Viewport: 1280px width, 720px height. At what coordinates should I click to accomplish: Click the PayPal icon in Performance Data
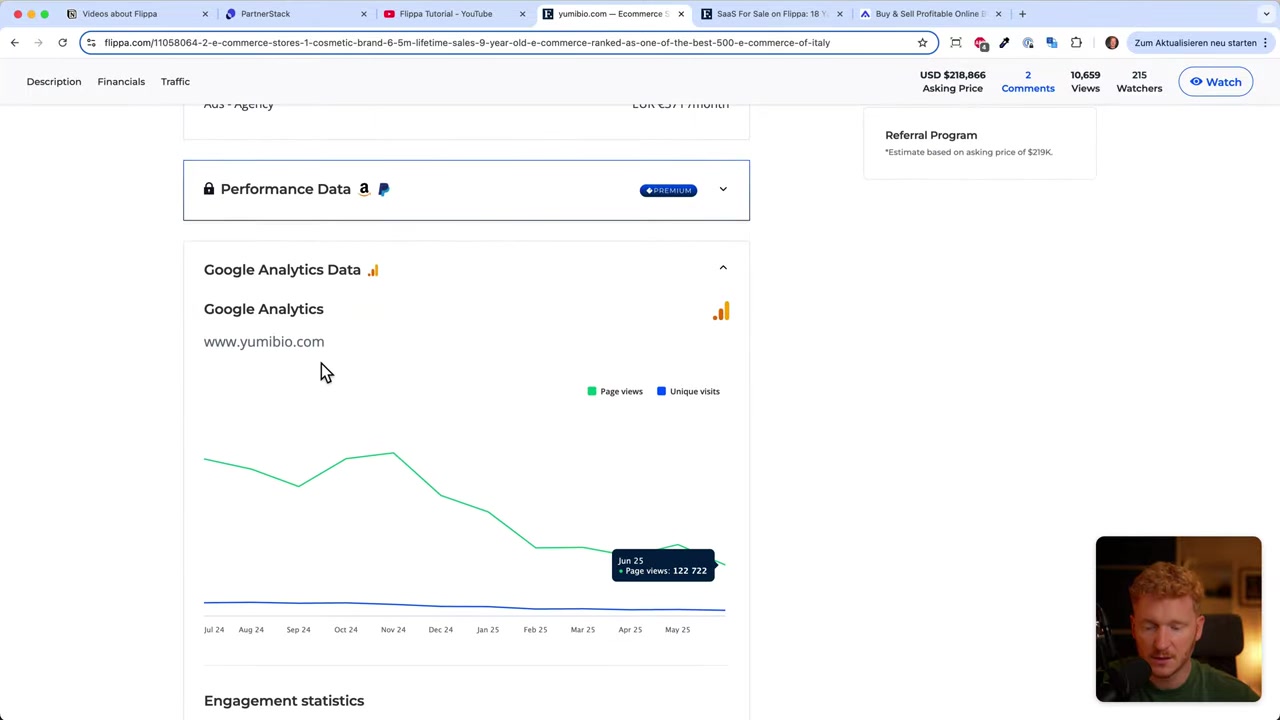coord(384,189)
